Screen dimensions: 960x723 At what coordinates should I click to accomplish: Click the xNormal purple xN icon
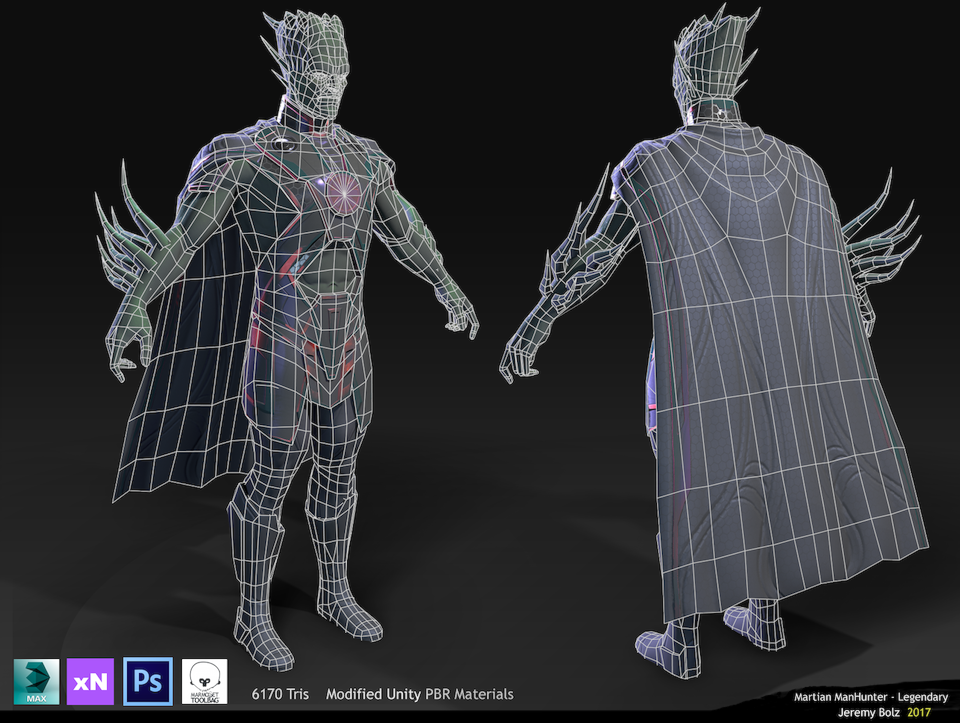[90, 681]
